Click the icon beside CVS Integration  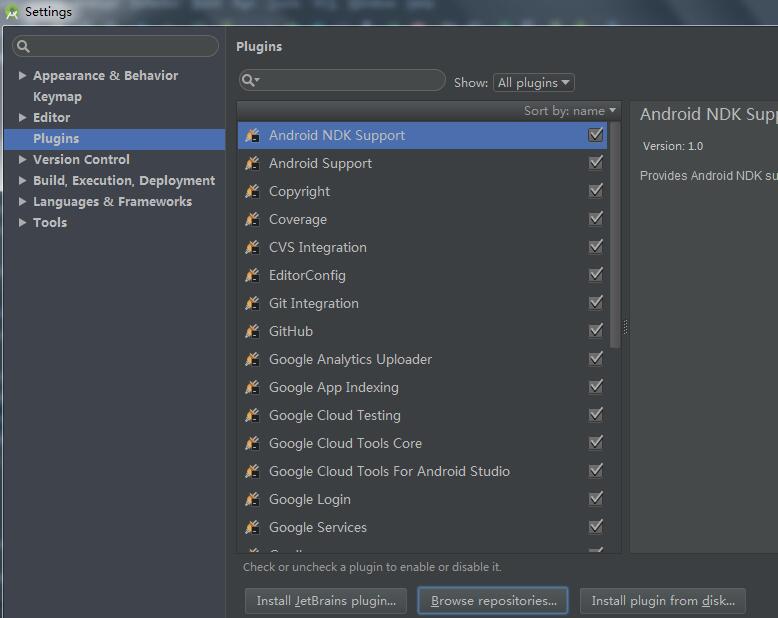pos(252,247)
